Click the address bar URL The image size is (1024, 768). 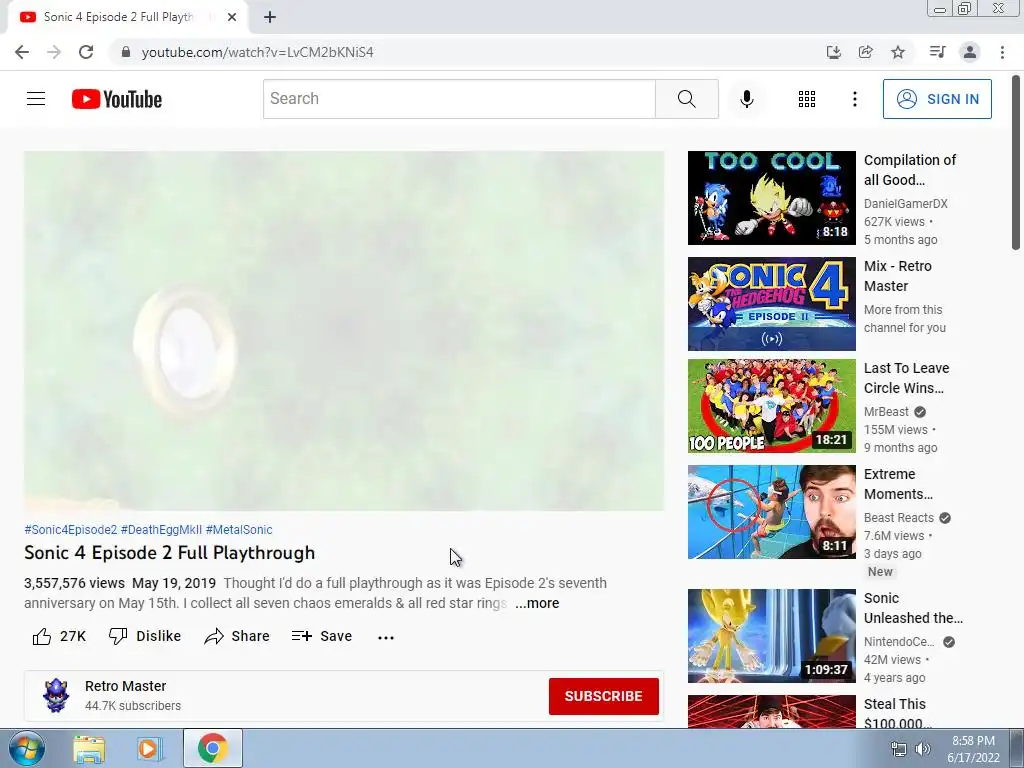tap(257, 52)
